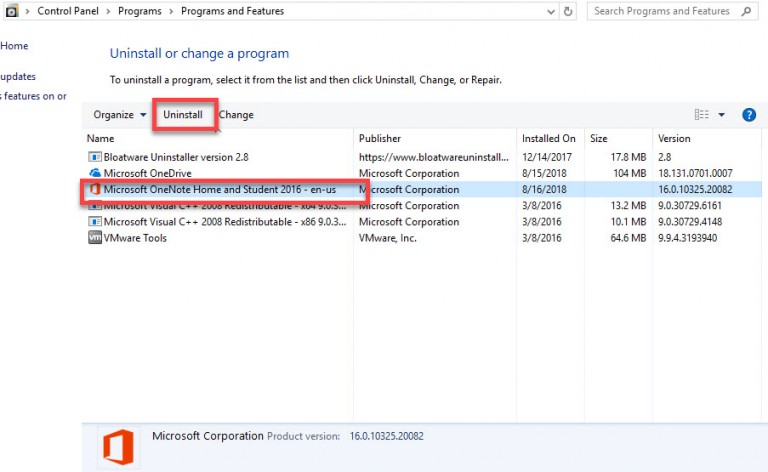Go to Control Panel breadcrumb
768x472 pixels.
68,11
